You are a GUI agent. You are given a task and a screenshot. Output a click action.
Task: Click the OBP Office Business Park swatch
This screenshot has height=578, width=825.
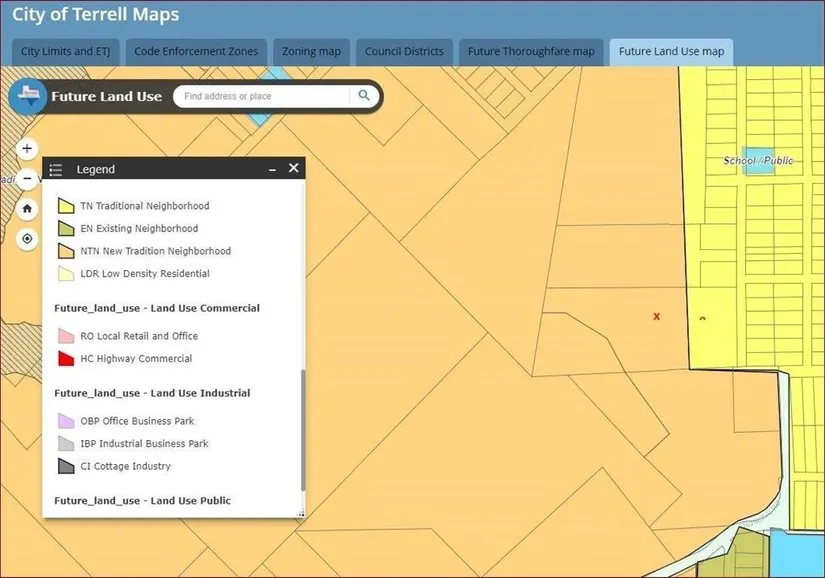66,421
